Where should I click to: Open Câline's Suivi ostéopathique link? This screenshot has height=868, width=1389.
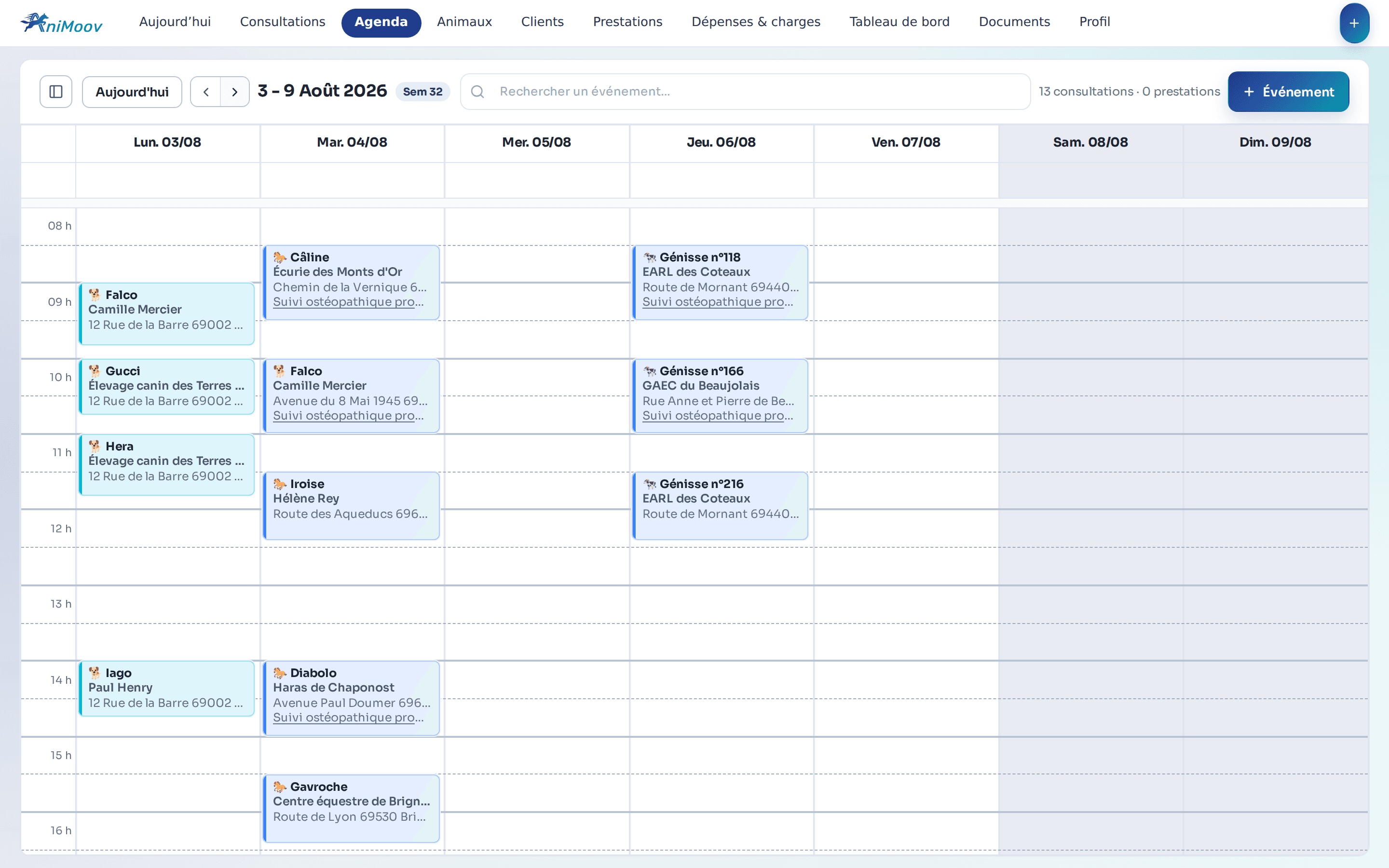[348, 301]
